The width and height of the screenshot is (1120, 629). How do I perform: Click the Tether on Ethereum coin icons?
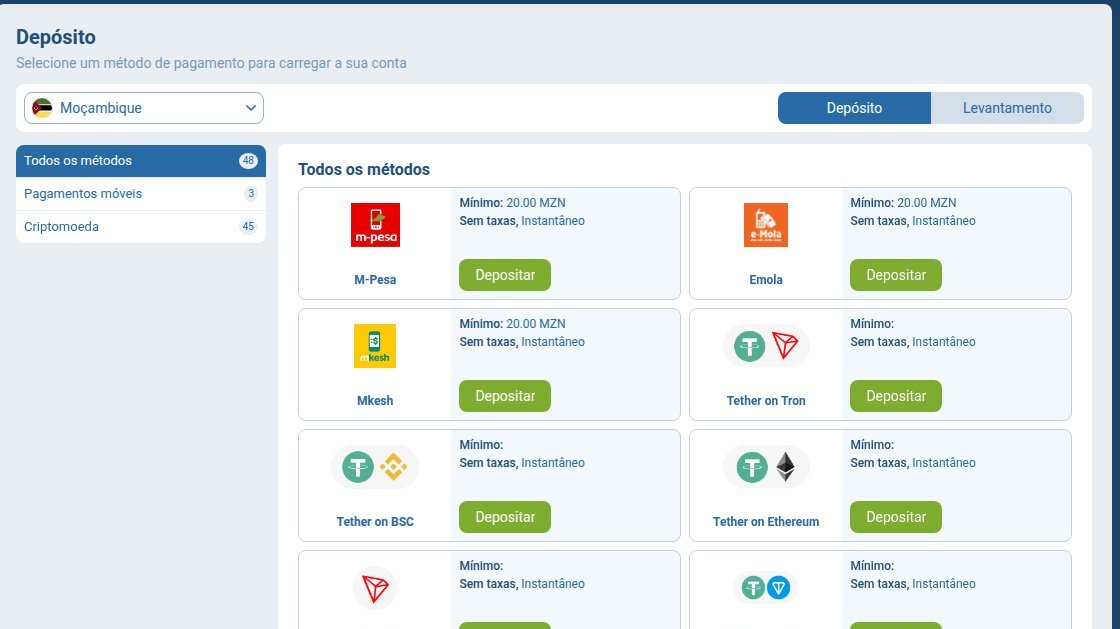coord(766,467)
